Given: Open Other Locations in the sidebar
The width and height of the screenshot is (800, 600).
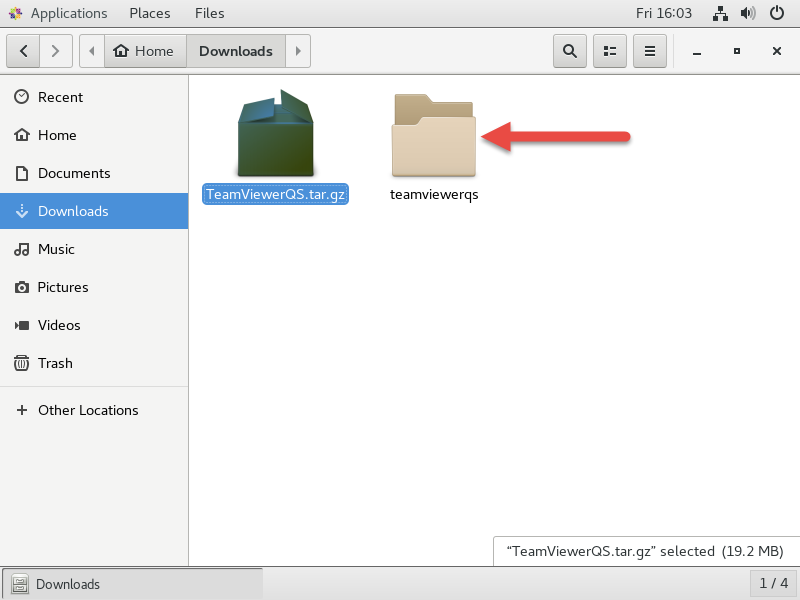Looking at the screenshot, I should coord(94,410).
